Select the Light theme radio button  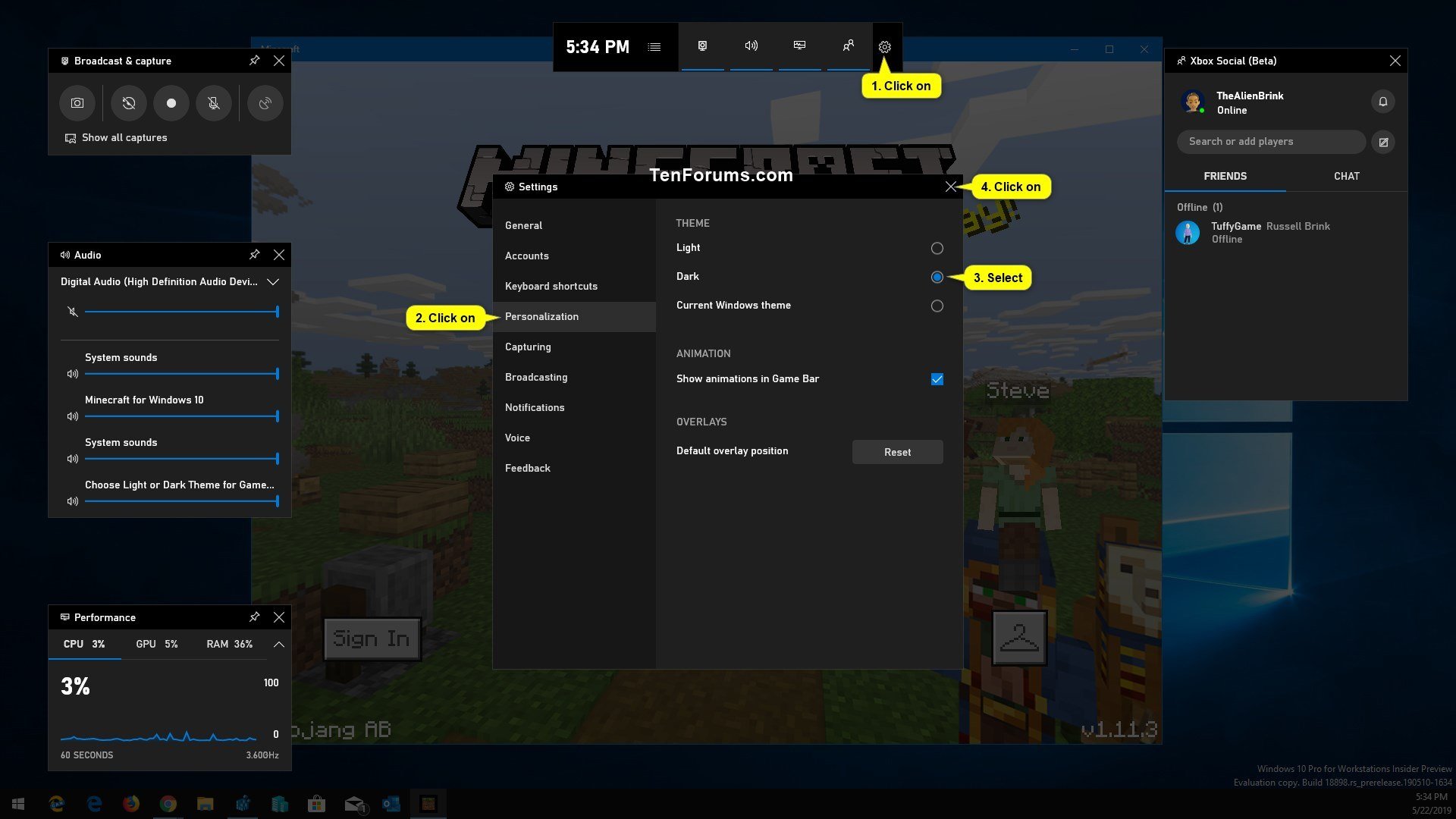[x=936, y=247]
